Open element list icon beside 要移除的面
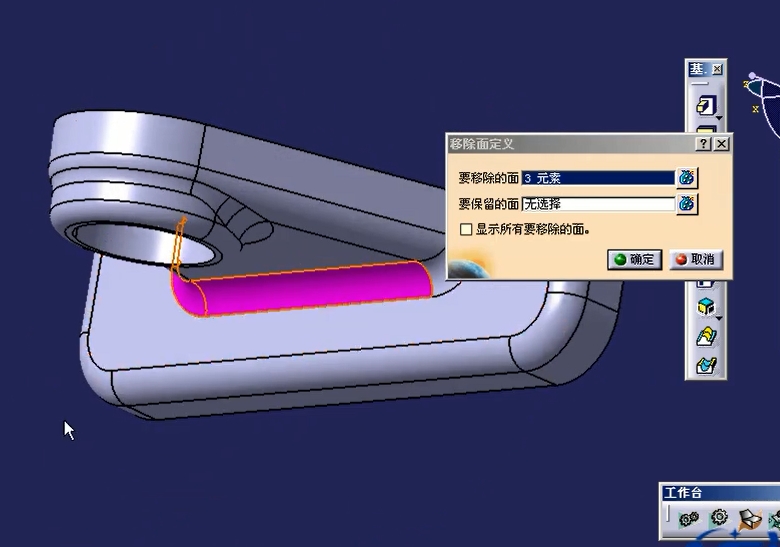This screenshot has height=547, width=780. coord(687,178)
